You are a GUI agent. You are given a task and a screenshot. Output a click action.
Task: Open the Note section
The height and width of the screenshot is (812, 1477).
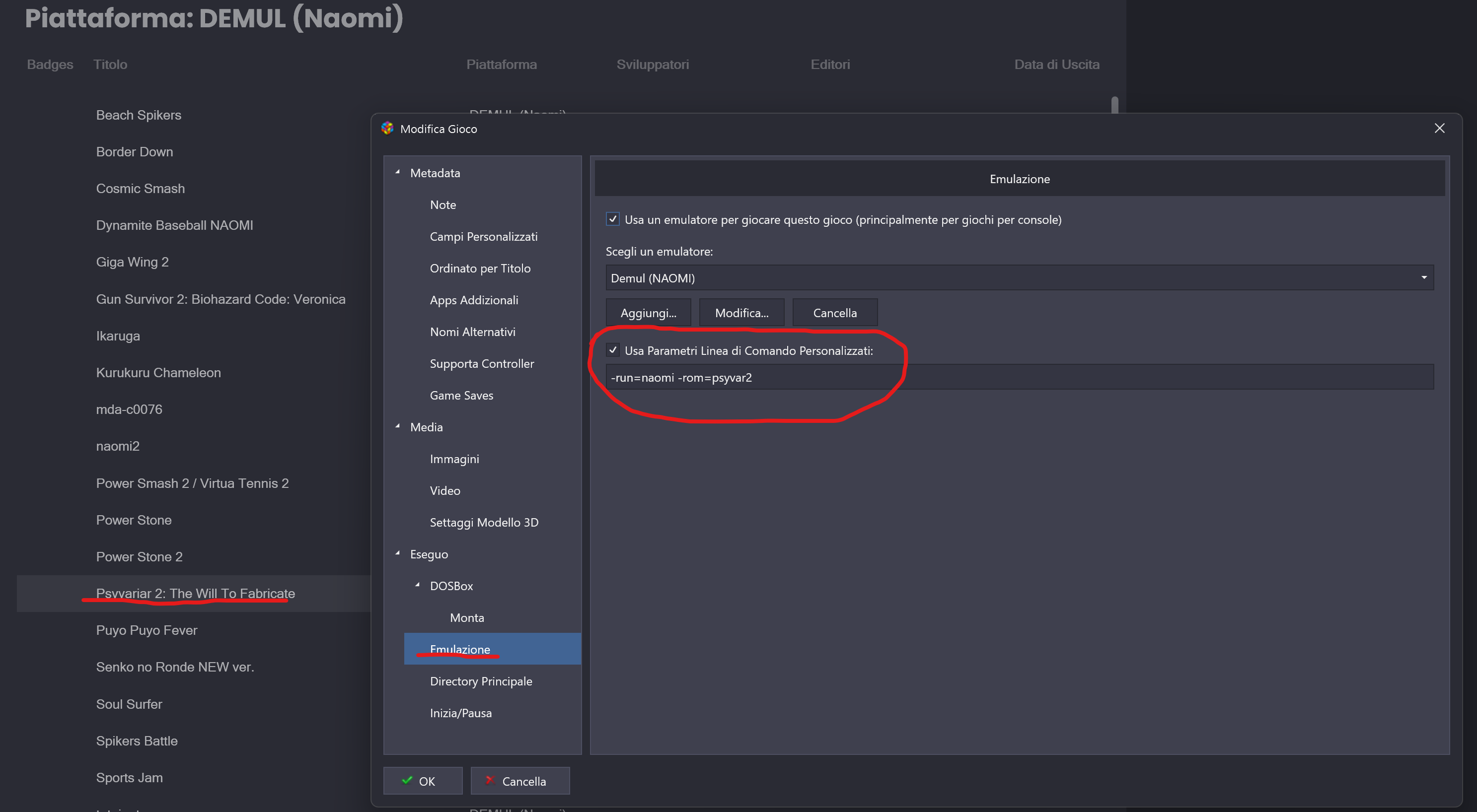tap(443, 204)
